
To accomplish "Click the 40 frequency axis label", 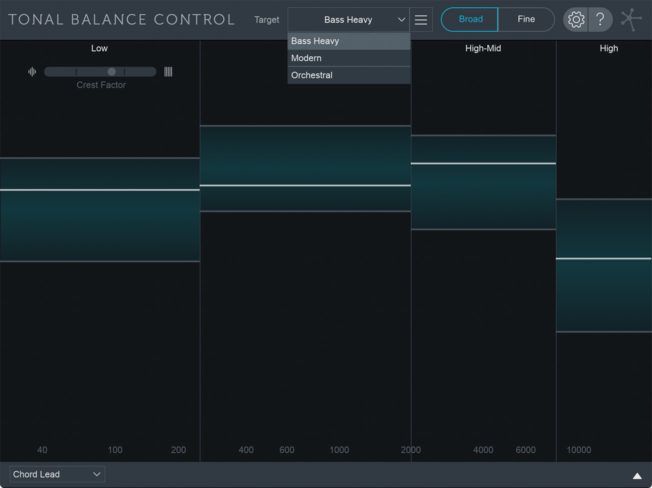I will [42, 450].
